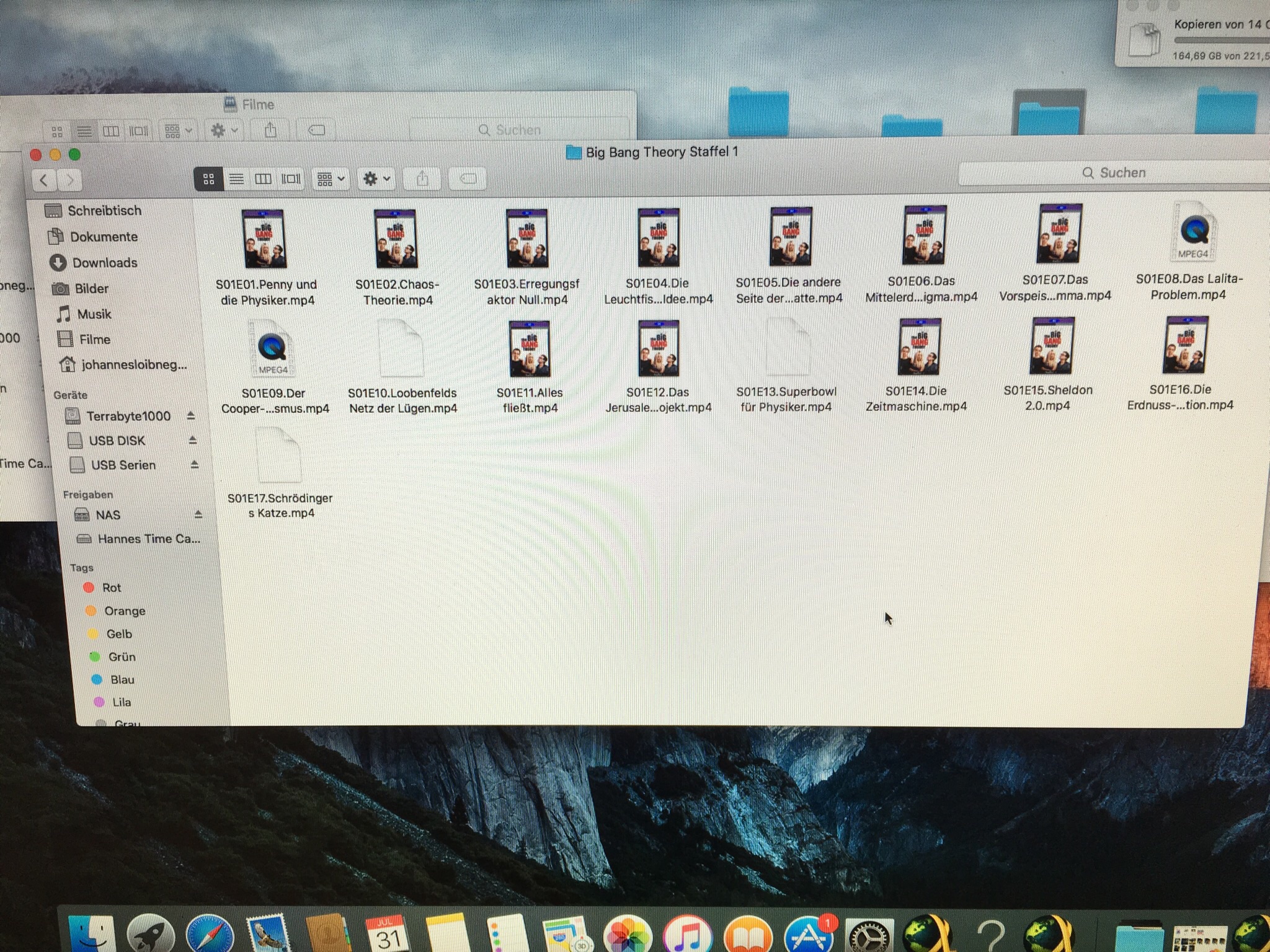This screenshot has width=1270, height=952.
Task: Select S01E03.Erregungsfaktor Null.mp4 file
Action: [527, 239]
